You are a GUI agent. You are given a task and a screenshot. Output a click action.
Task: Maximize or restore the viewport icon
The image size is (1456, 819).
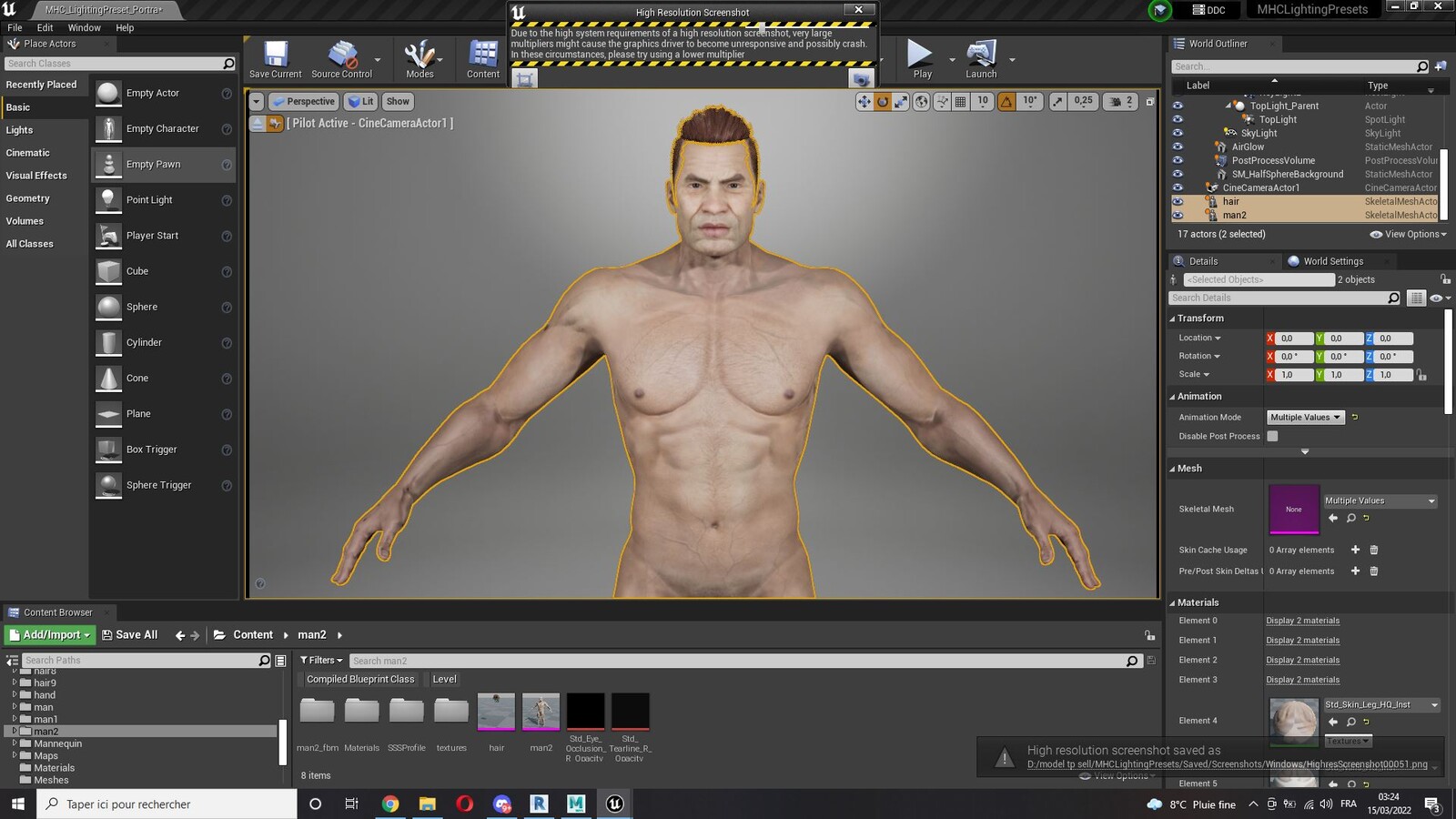point(1149,102)
